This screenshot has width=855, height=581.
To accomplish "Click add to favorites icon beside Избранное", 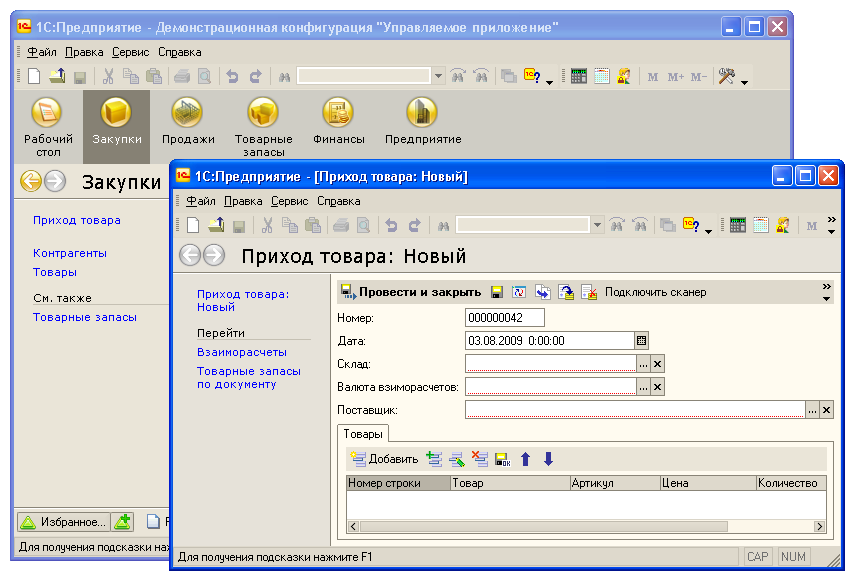I will coord(123,522).
